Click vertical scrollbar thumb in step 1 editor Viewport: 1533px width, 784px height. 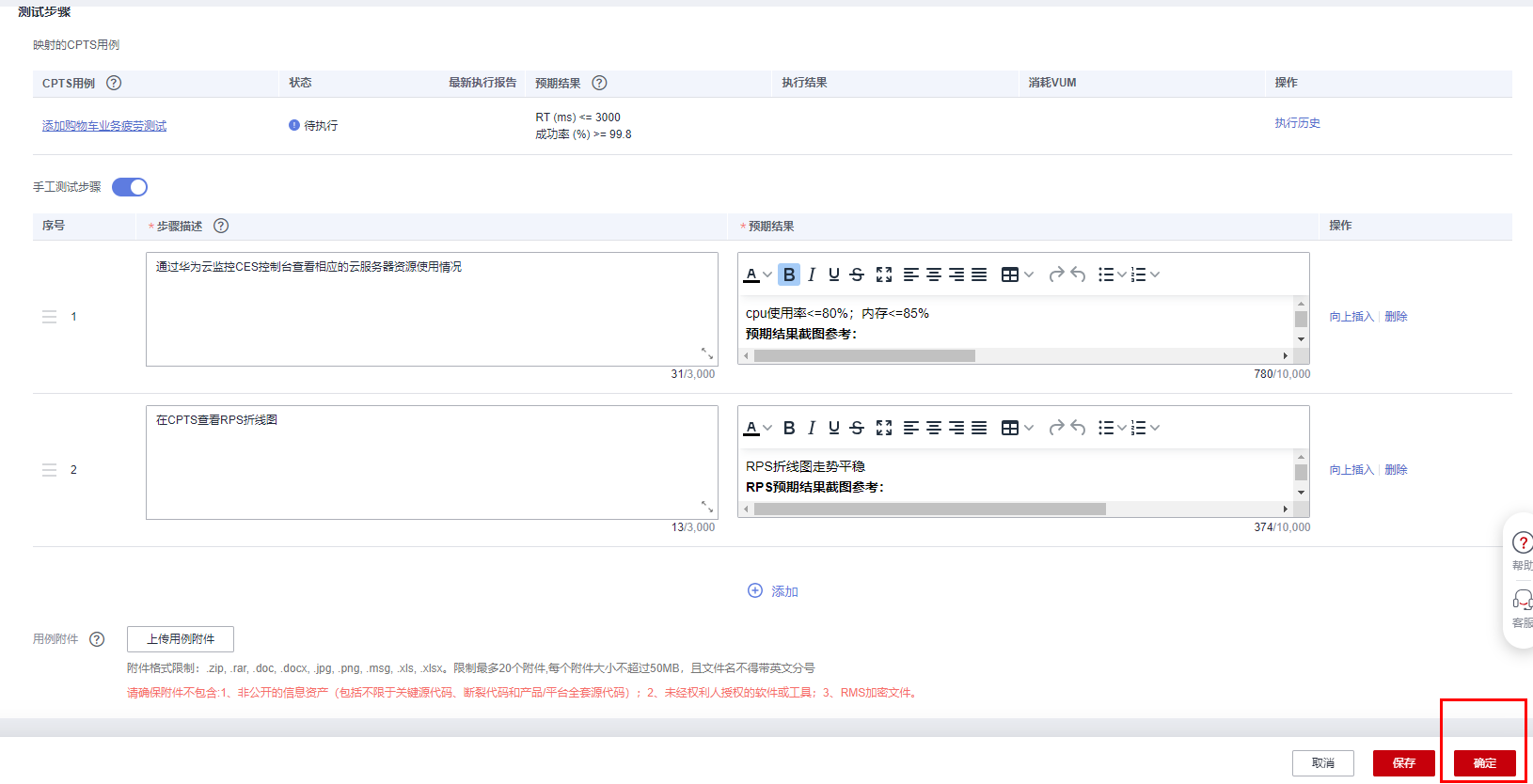click(1301, 320)
